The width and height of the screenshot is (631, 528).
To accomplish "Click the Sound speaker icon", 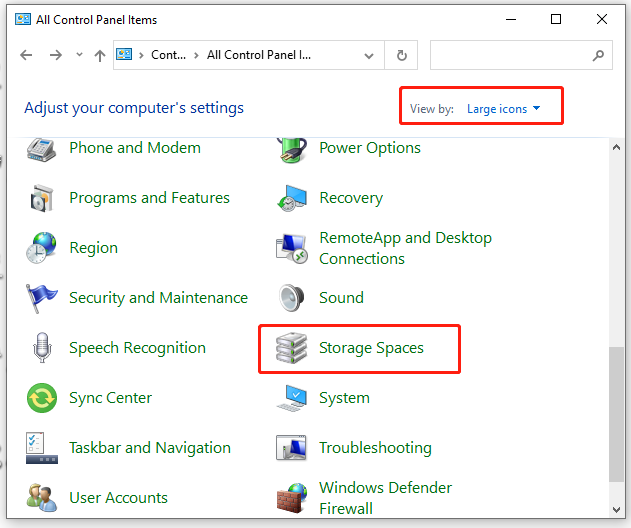I will point(292,298).
